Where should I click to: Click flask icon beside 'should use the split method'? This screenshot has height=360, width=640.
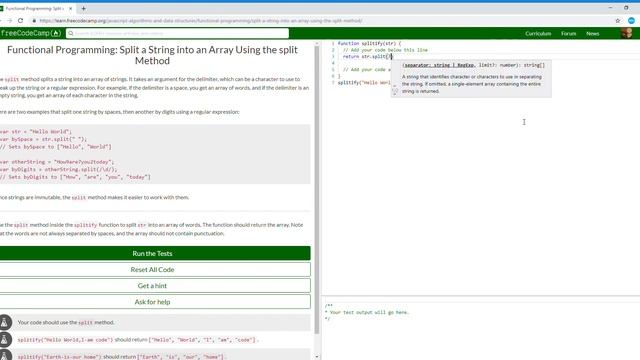[5, 322]
